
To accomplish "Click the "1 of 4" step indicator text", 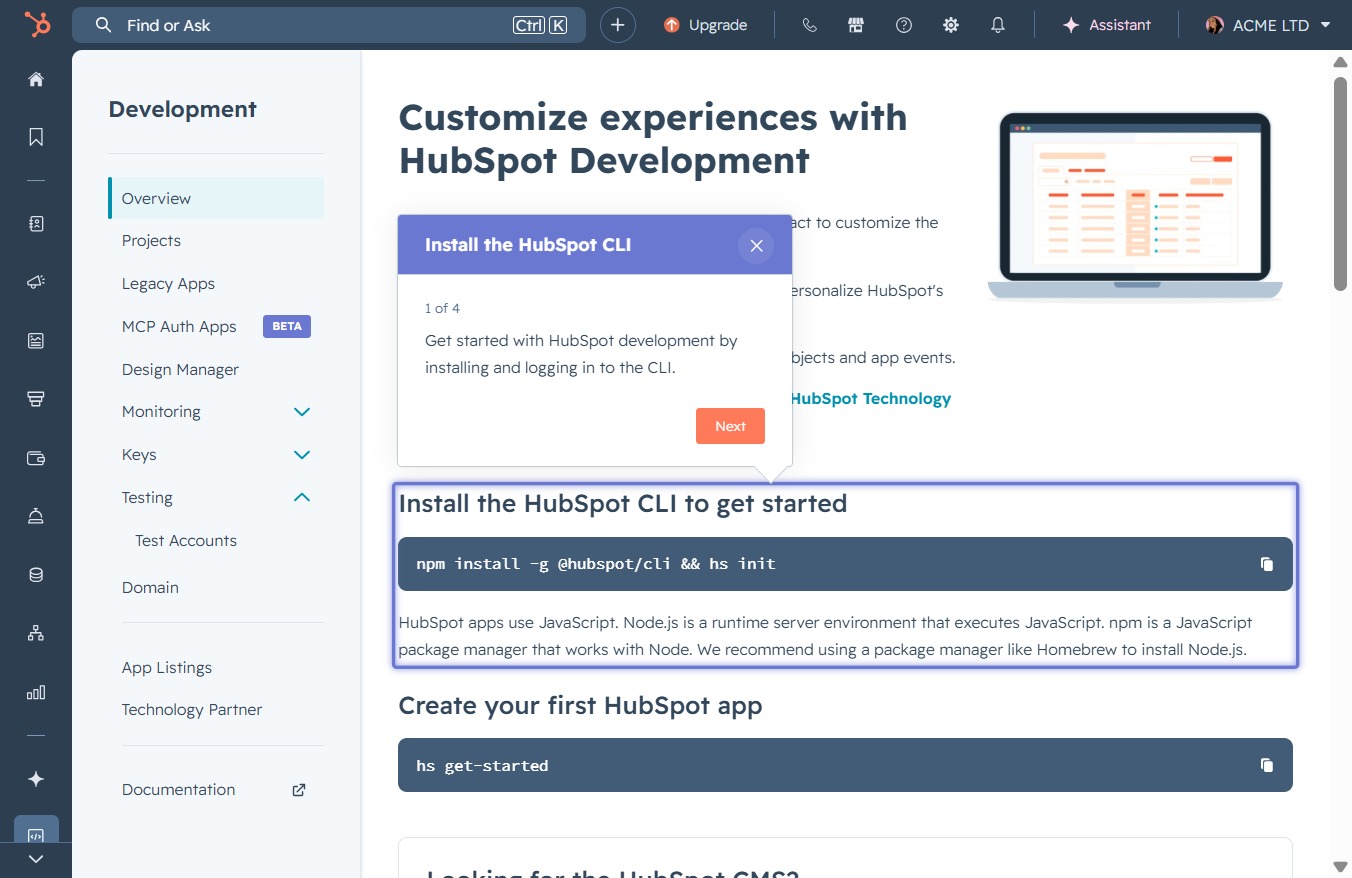I will (x=442, y=308).
